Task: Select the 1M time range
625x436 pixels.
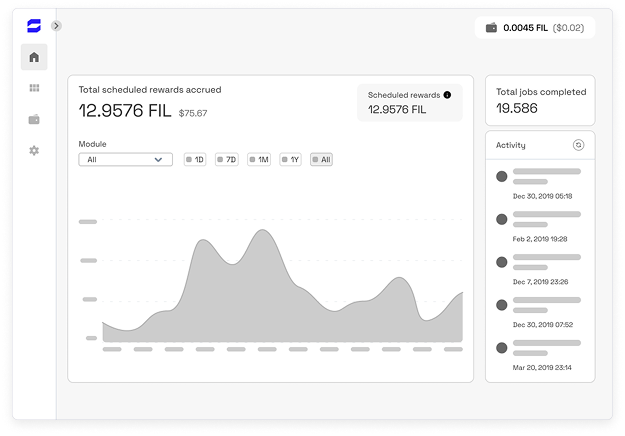Action: pyautogui.click(x=258, y=159)
